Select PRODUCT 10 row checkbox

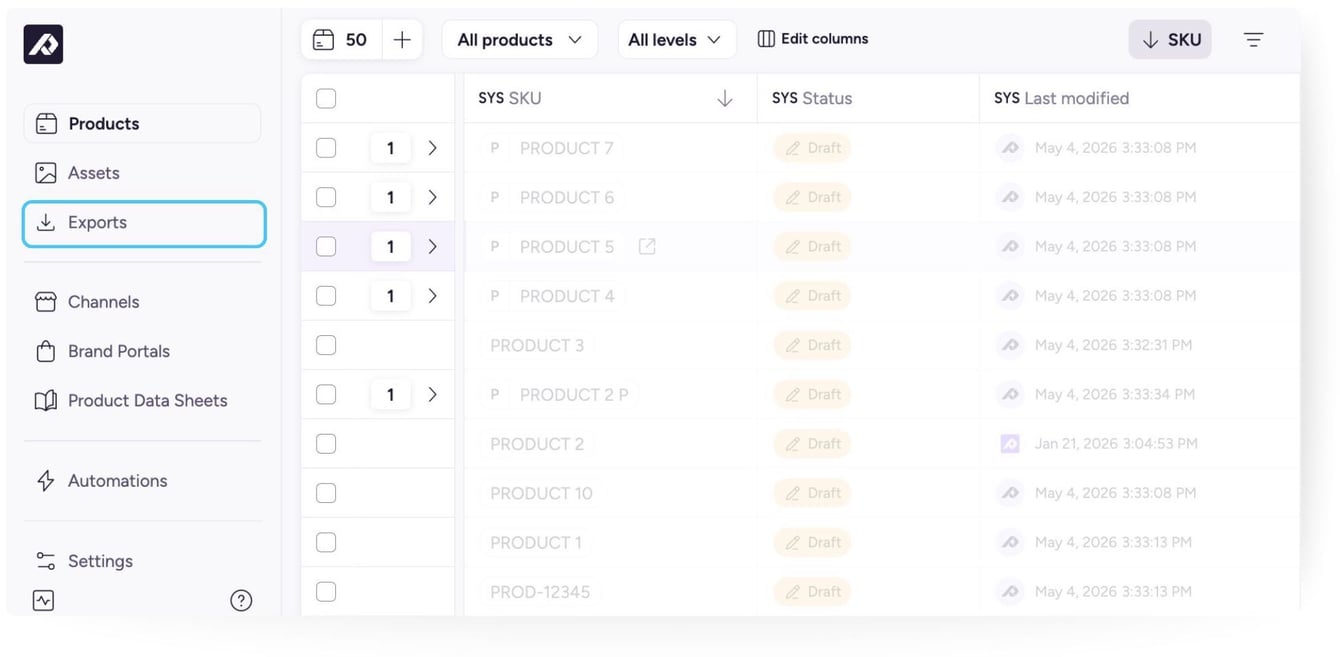[x=326, y=494]
